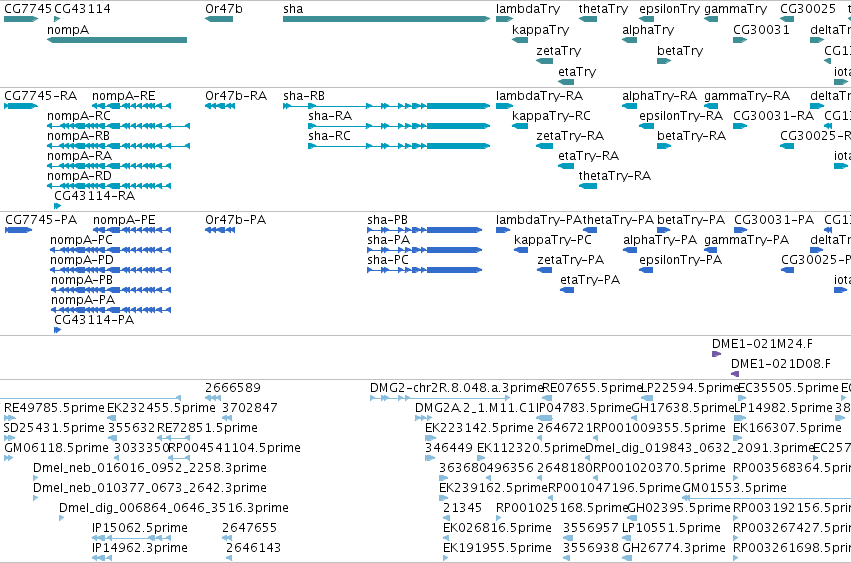This screenshot has height=563, width=851.
Task: Click the Dmel_neb_016016_0952_2258.3prime label
Action: [150, 468]
